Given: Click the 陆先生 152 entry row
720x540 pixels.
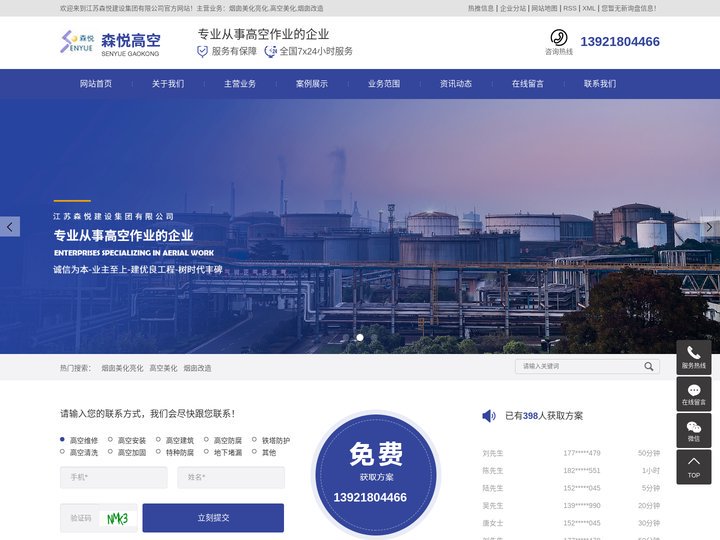Looking at the screenshot, I should tap(571, 488).
